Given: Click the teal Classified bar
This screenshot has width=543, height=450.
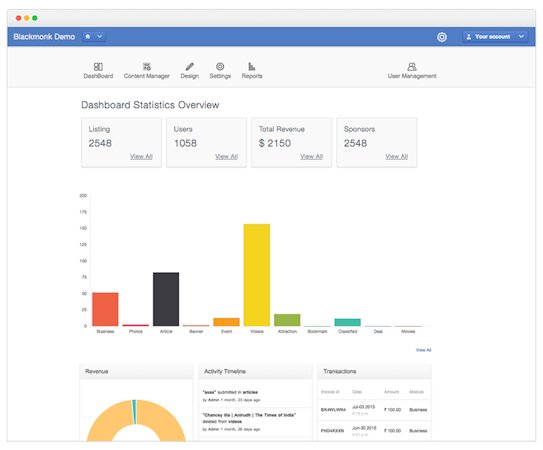Looking at the screenshot, I should (348, 322).
